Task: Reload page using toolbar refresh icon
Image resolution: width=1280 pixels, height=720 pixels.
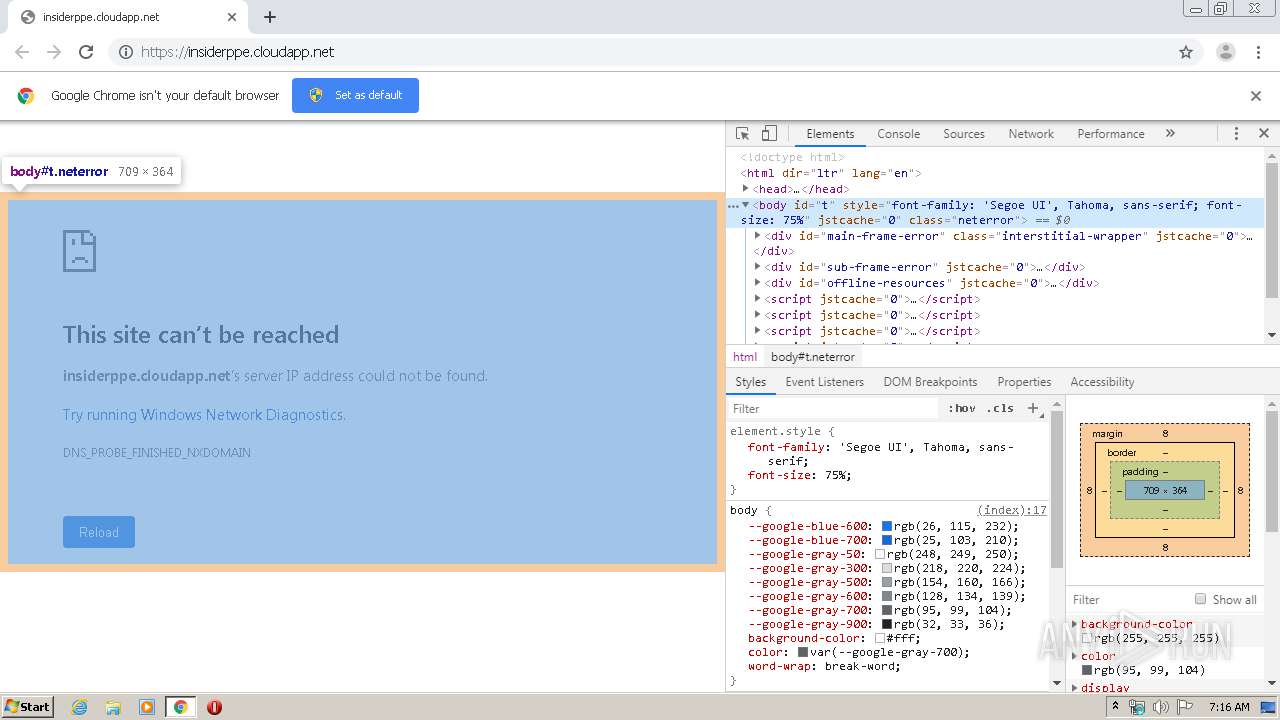Action: point(86,52)
